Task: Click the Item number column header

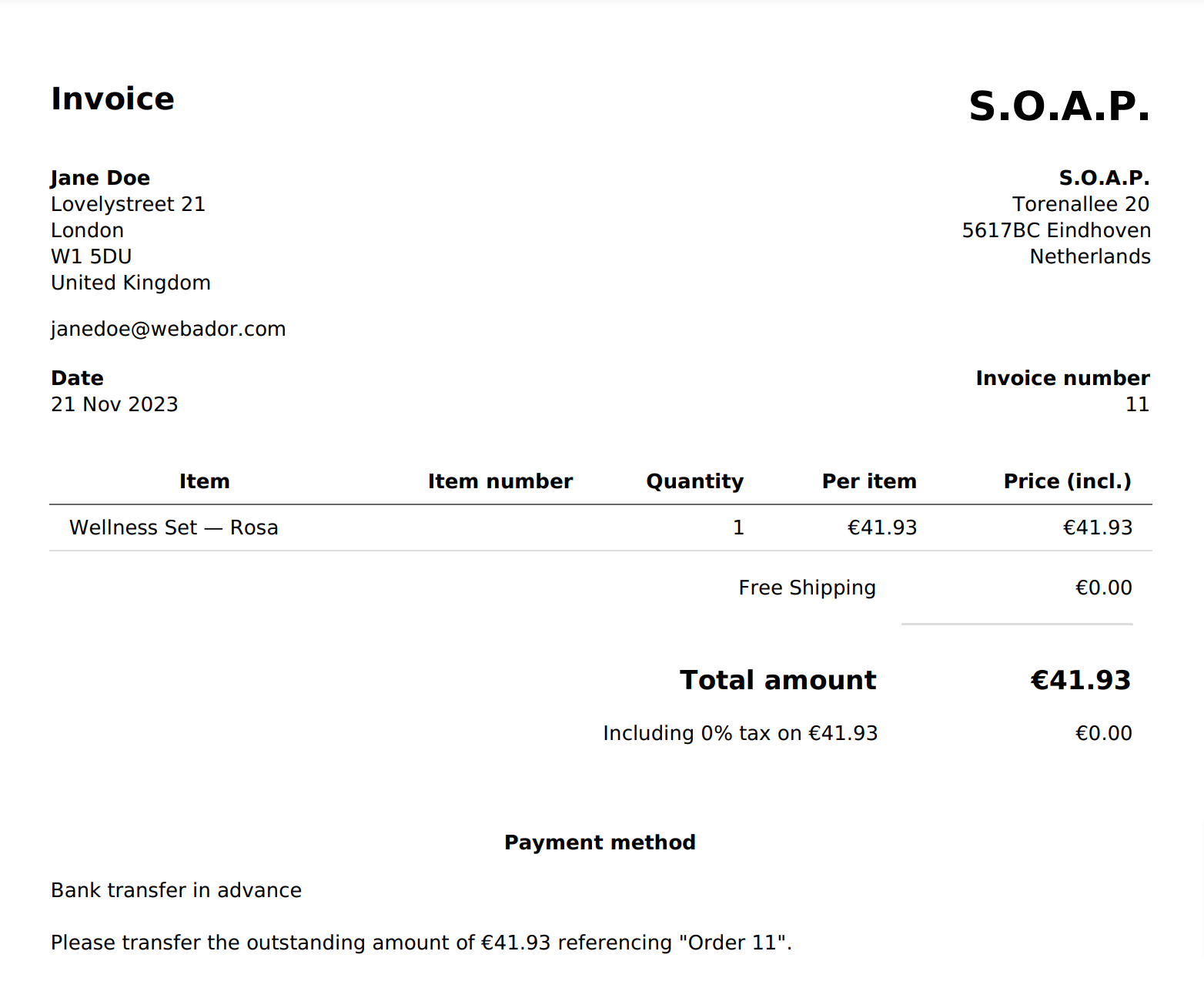Action: (500, 481)
